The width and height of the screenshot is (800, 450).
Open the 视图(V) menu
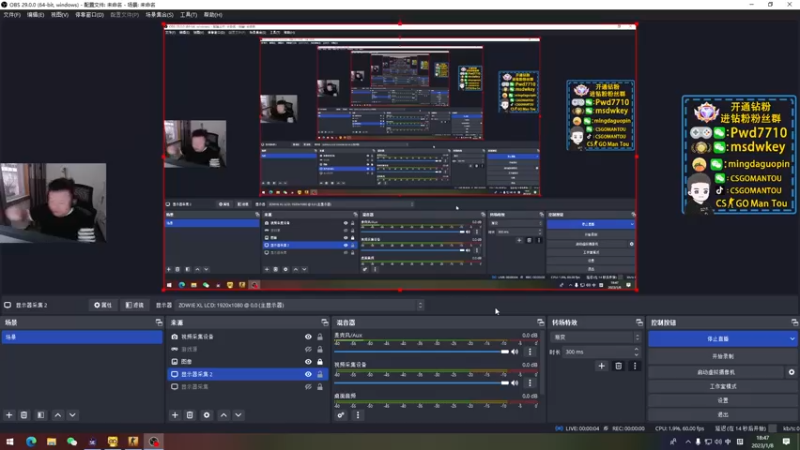pos(59,15)
